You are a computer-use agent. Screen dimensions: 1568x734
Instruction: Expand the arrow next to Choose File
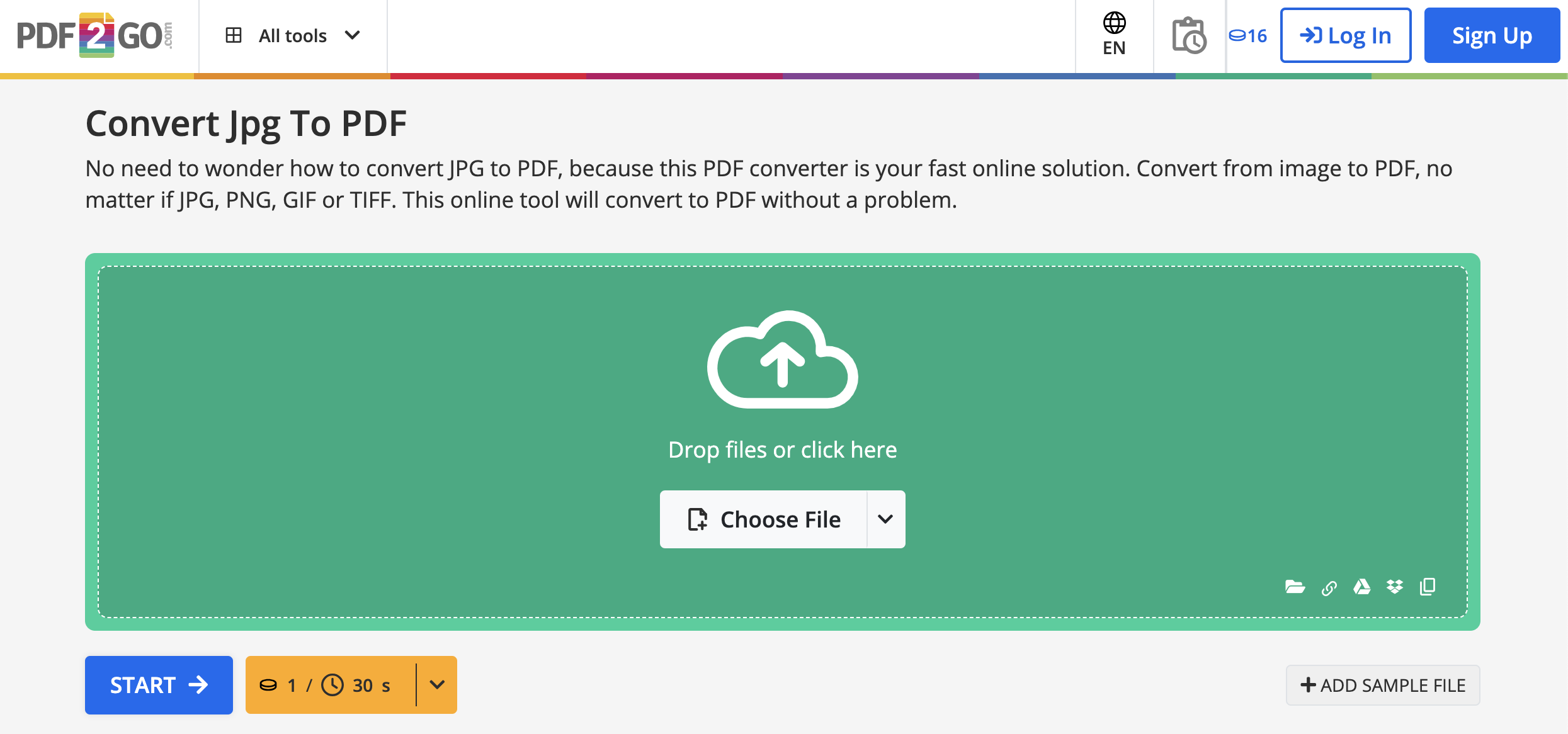885,519
